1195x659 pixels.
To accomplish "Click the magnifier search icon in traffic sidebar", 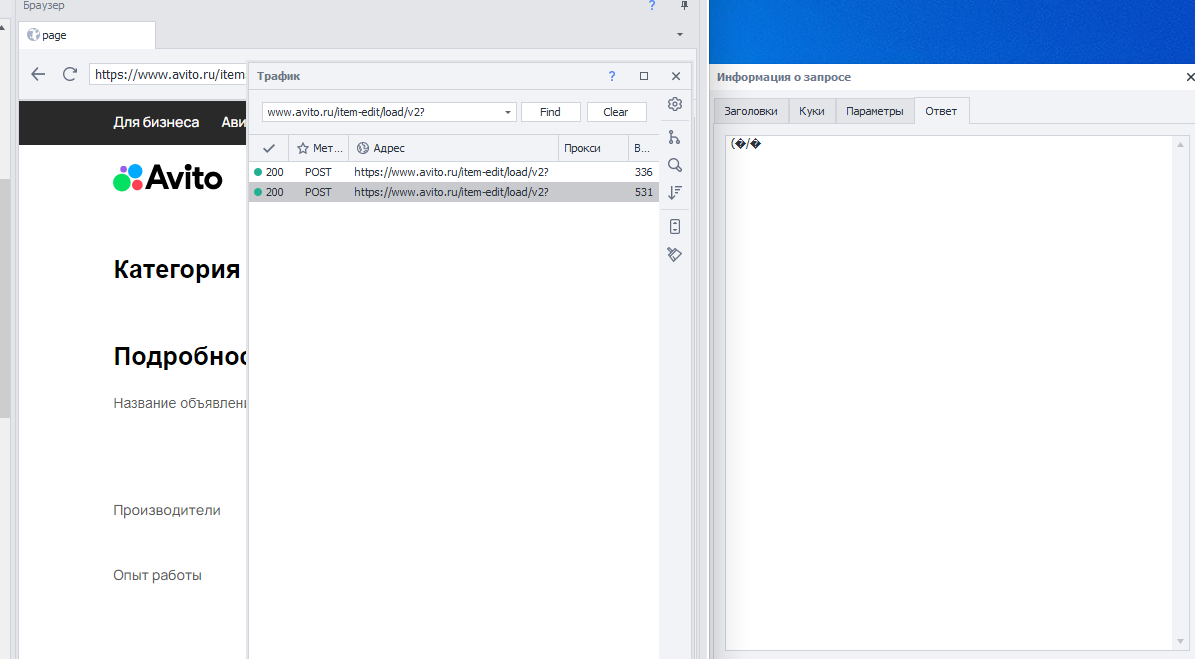I will (x=674, y=165).
